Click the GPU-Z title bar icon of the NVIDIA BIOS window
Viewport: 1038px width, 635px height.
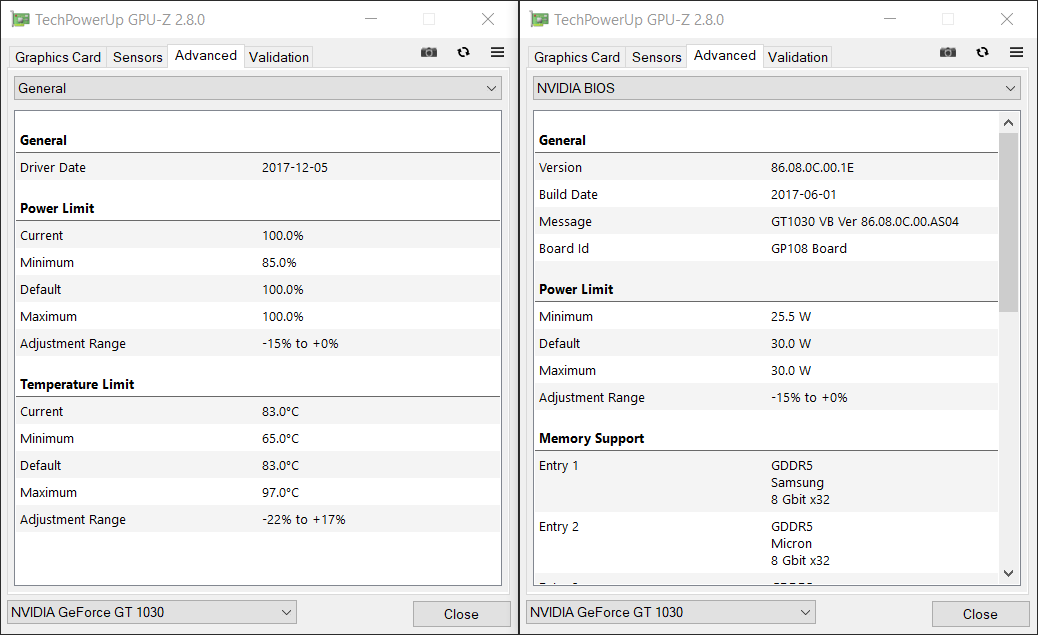click(x=540, y=19)
